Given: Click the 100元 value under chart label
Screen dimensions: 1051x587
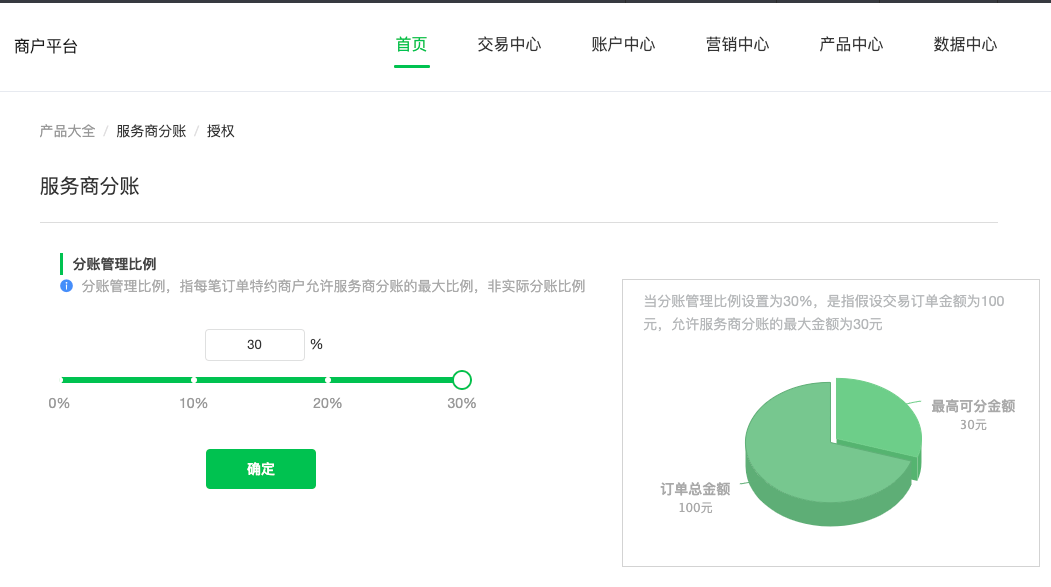Looking at the screenshot, I should coord(695,508).
